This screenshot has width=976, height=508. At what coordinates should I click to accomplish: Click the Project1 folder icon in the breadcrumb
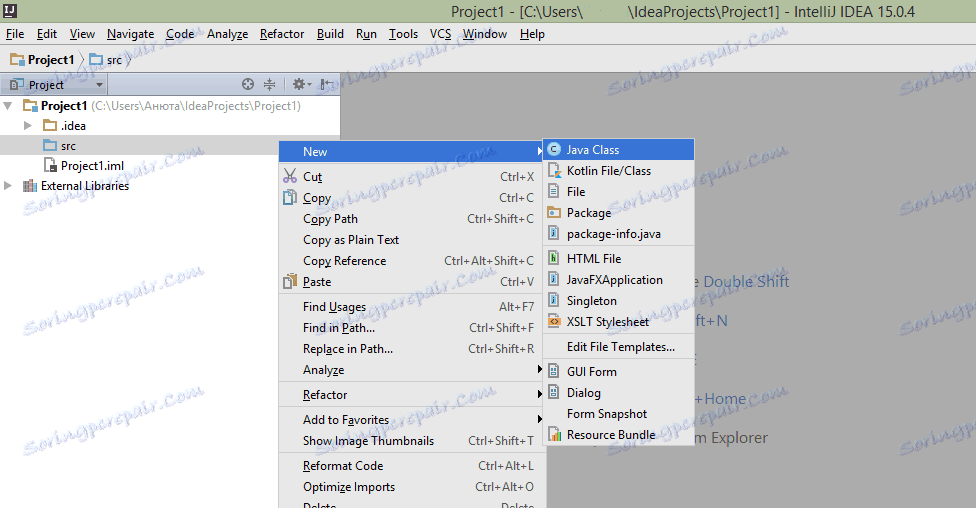17,60
